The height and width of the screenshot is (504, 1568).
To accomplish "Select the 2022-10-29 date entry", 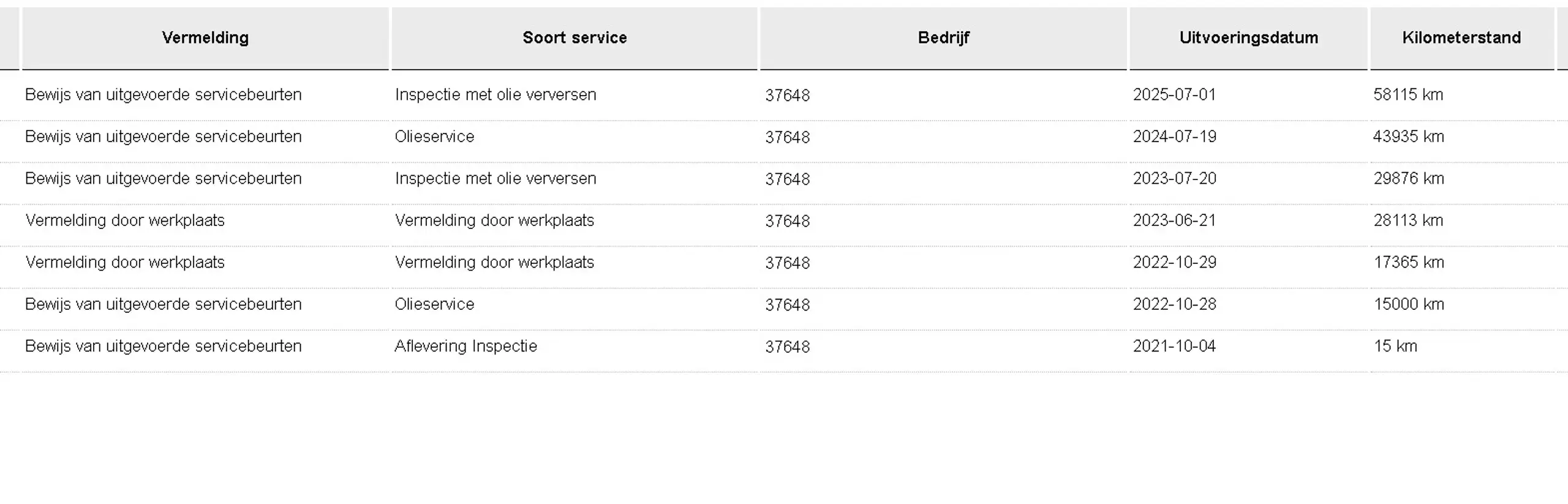I will click(x=1174, y=263).
